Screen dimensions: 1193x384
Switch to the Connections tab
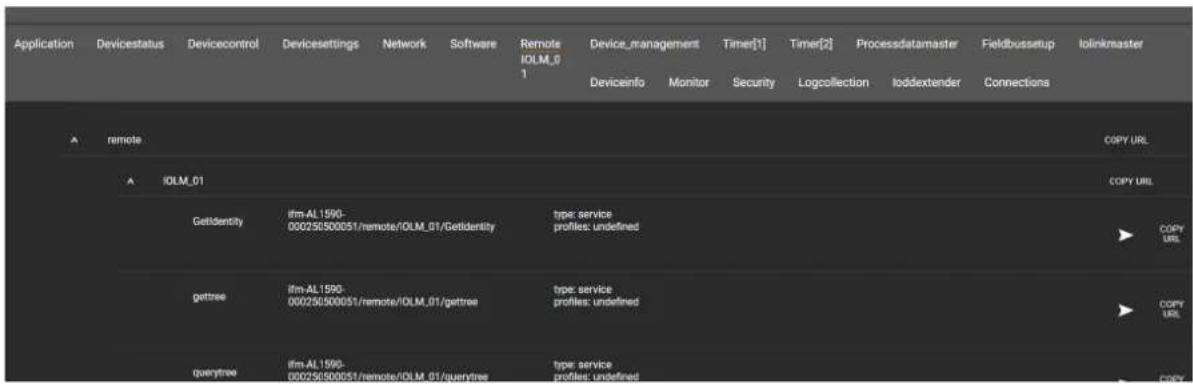1016,83
